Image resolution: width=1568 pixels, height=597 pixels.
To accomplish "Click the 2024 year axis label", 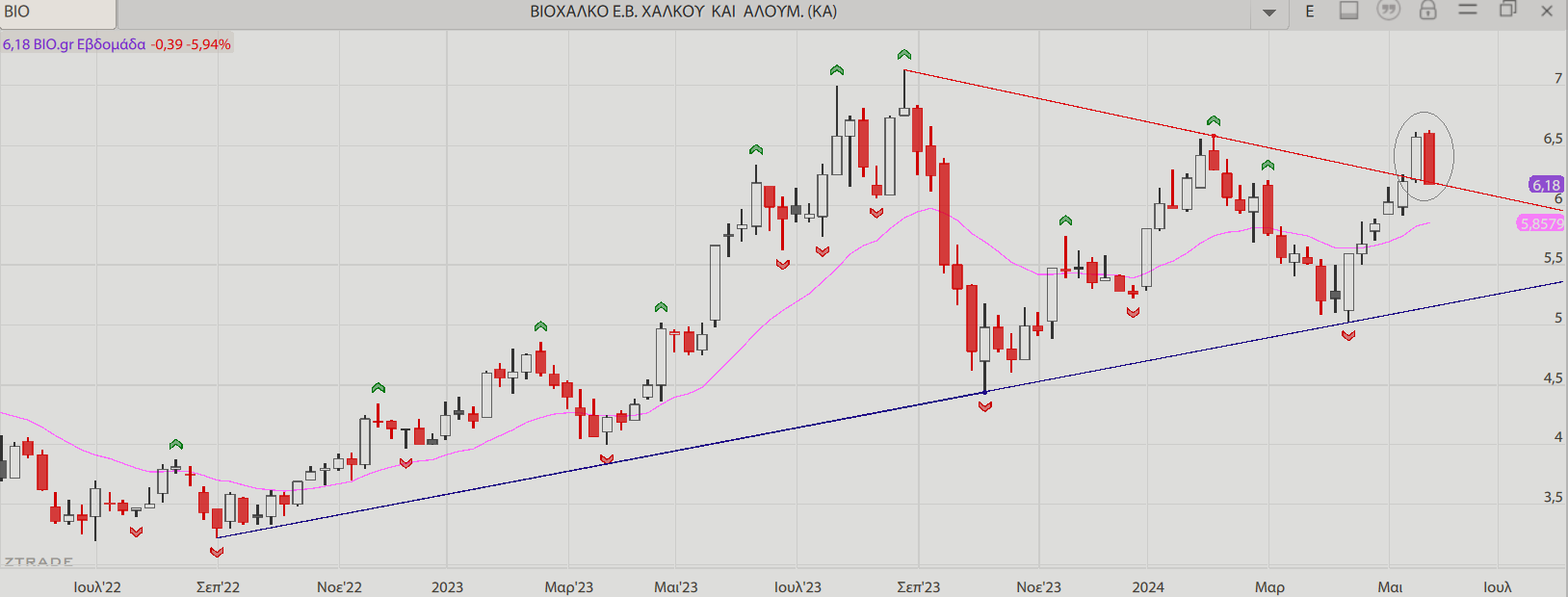I will (1148, 587).
